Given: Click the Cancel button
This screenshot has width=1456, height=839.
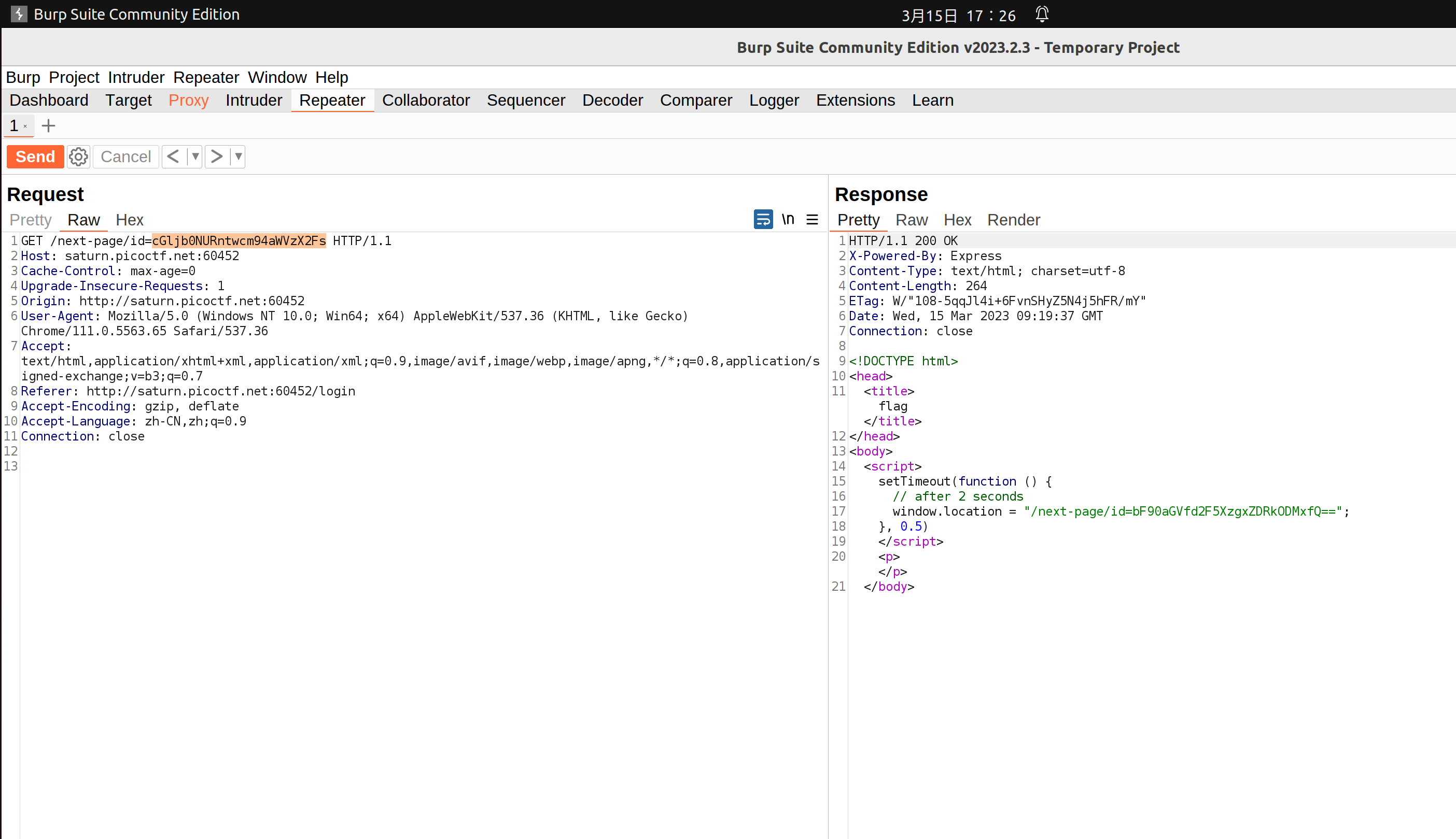Looking at the screenshot, I should pyautogui.click(x=125, y=157).
